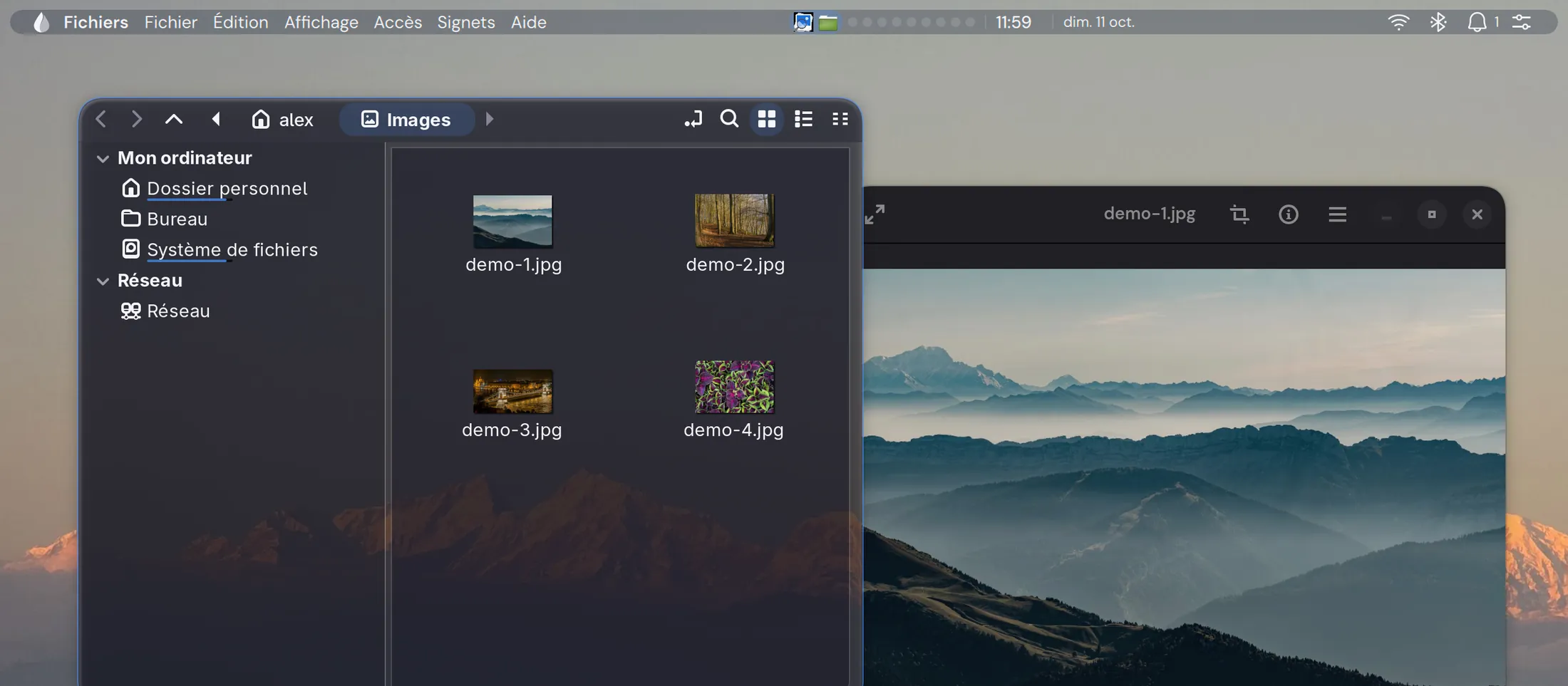Switch to list view
The height and width of the screenshot is (686, 1568).
tap(803, 119)
